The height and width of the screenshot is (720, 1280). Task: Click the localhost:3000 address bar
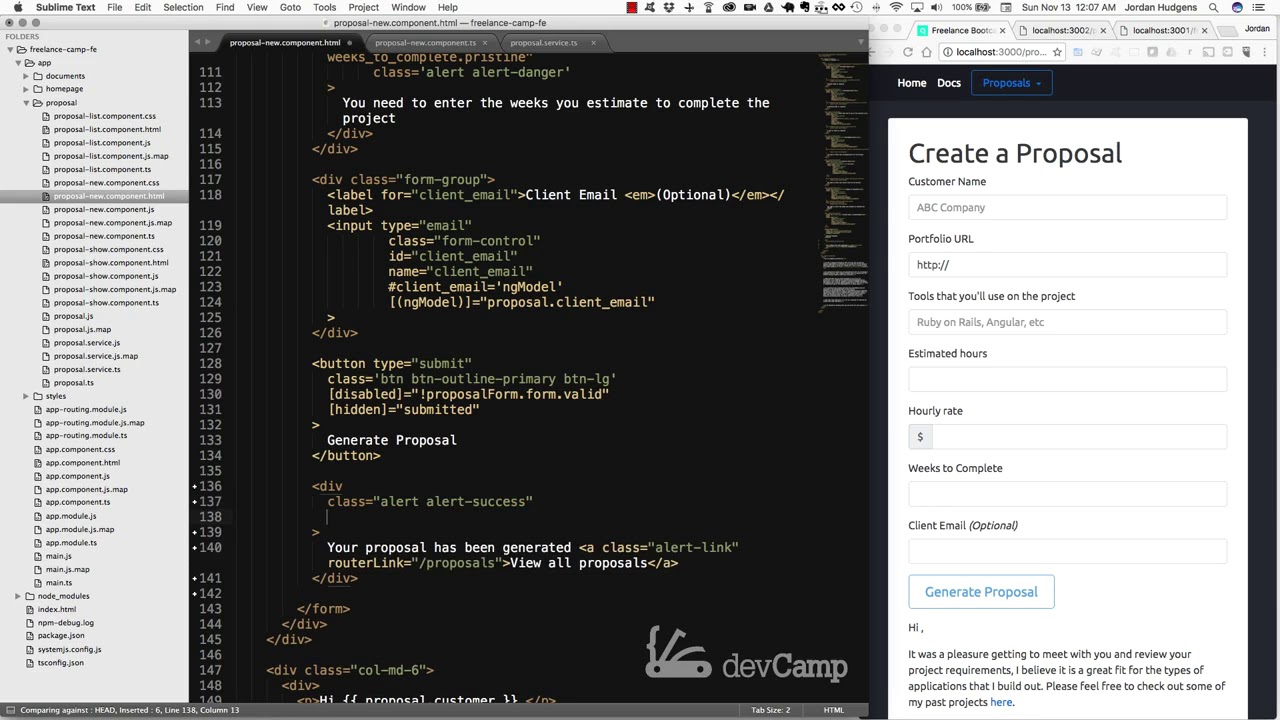(x=1000, y=52)
